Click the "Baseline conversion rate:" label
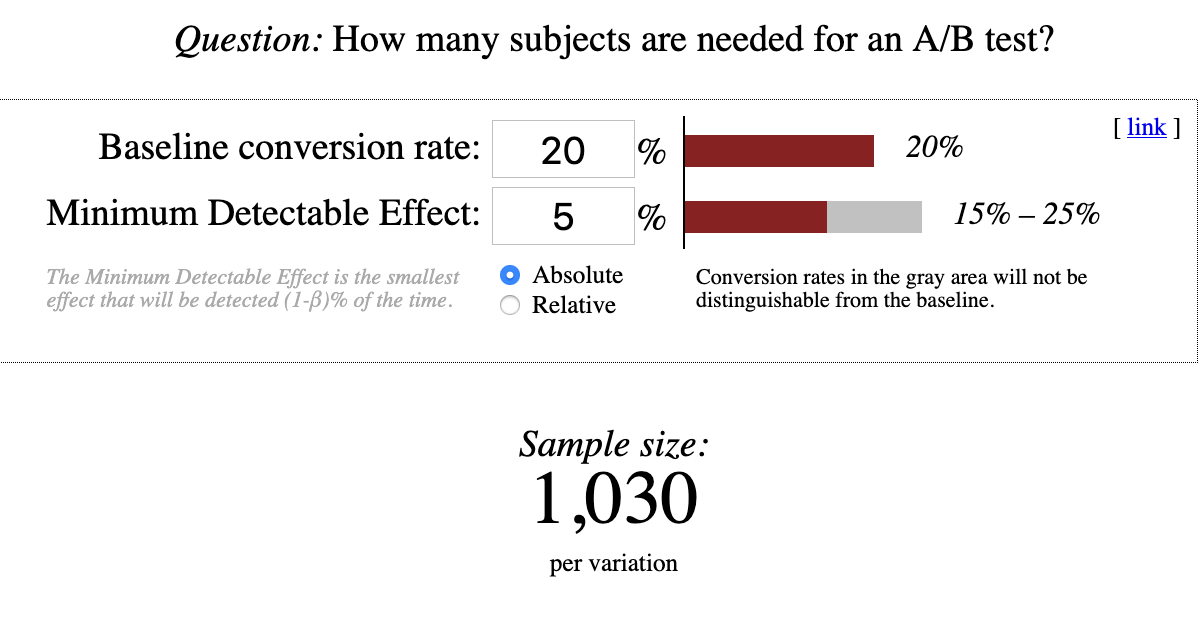The image size is (1200, 630). [x=289, y=148]
